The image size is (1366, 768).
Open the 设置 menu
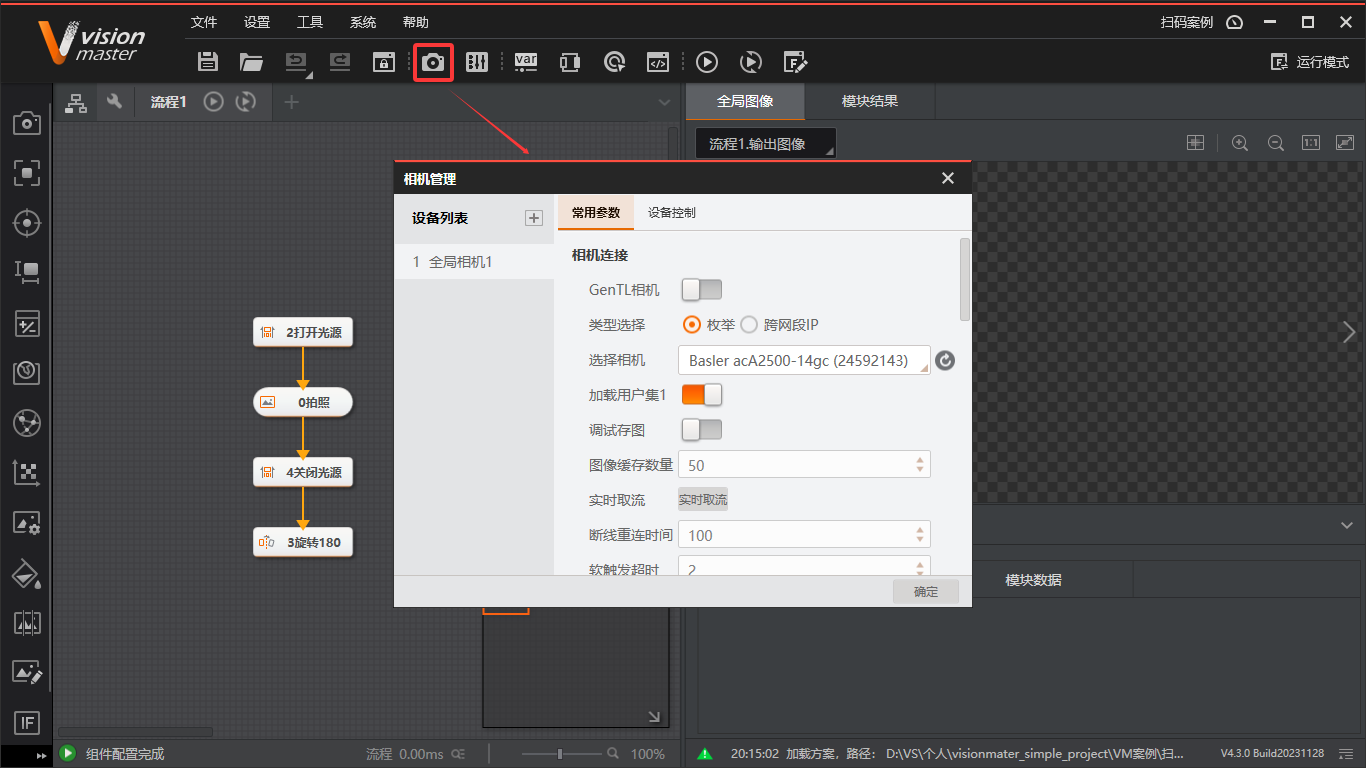(x=257, y=22)
